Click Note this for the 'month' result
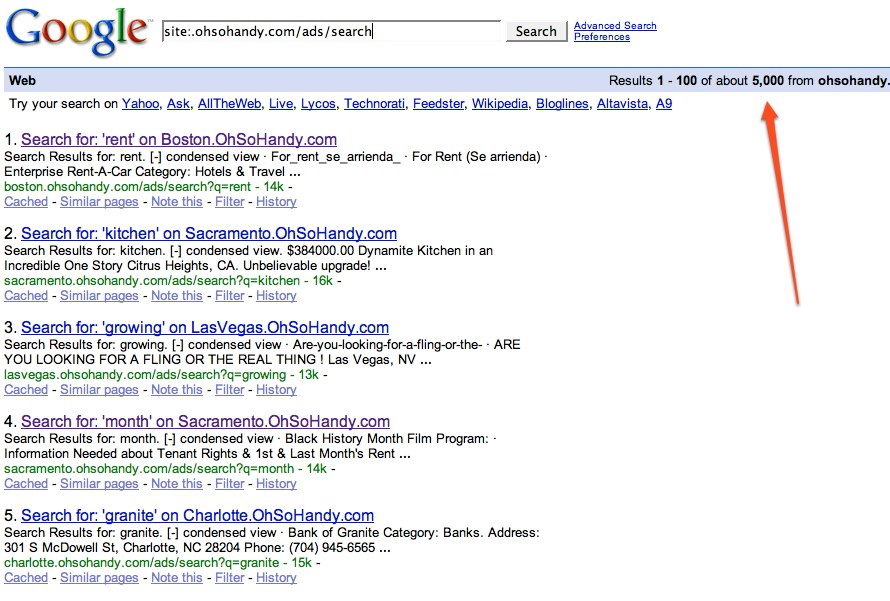The width and height of the screenshot is (890, 601). pos(177,484)
